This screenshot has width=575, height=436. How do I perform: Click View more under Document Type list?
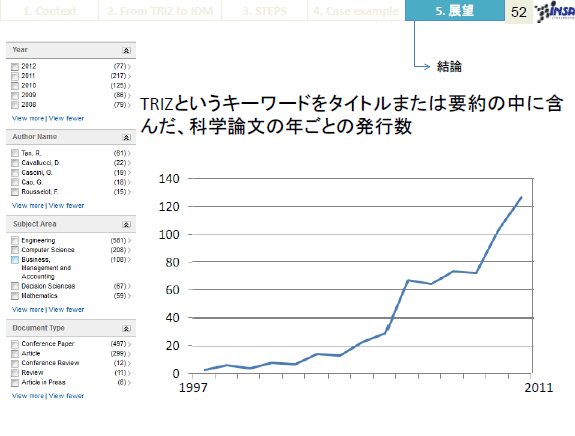(x=28, y=396)
